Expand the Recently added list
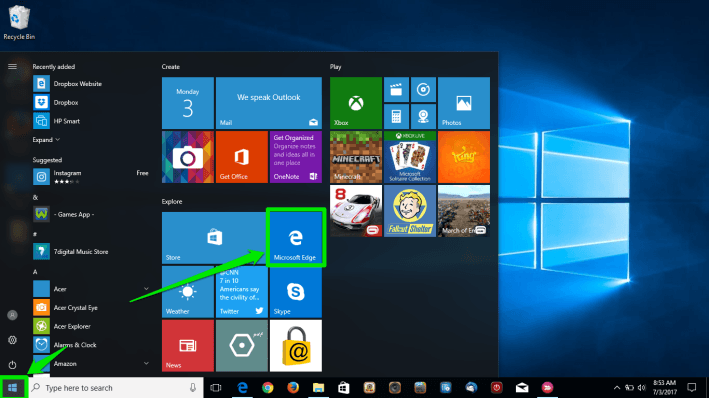709x398 pixels. point(46,140)
